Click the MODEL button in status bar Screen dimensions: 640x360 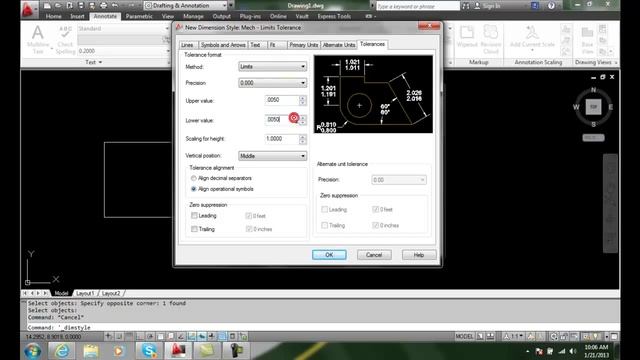pos(464,336)
